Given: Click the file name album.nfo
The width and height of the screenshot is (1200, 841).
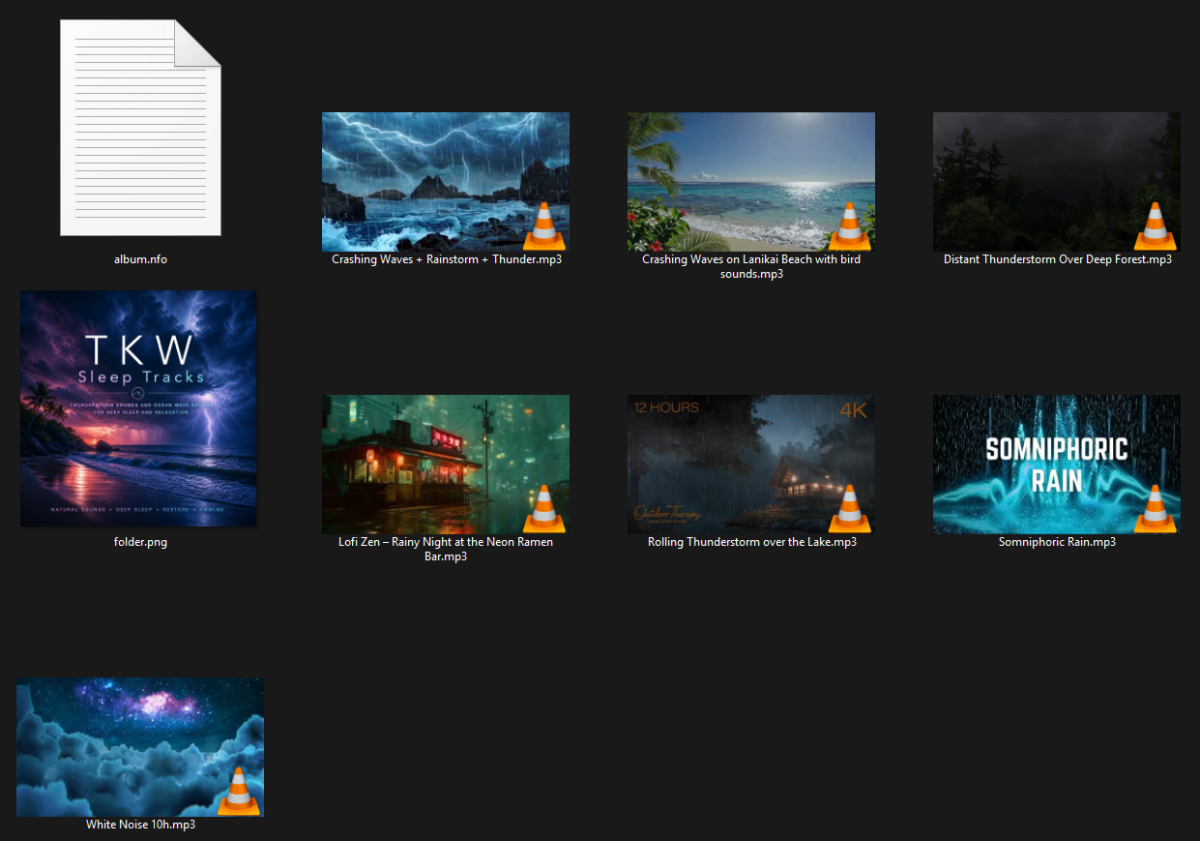Looking at the screenshot, I should click(140, 259).
